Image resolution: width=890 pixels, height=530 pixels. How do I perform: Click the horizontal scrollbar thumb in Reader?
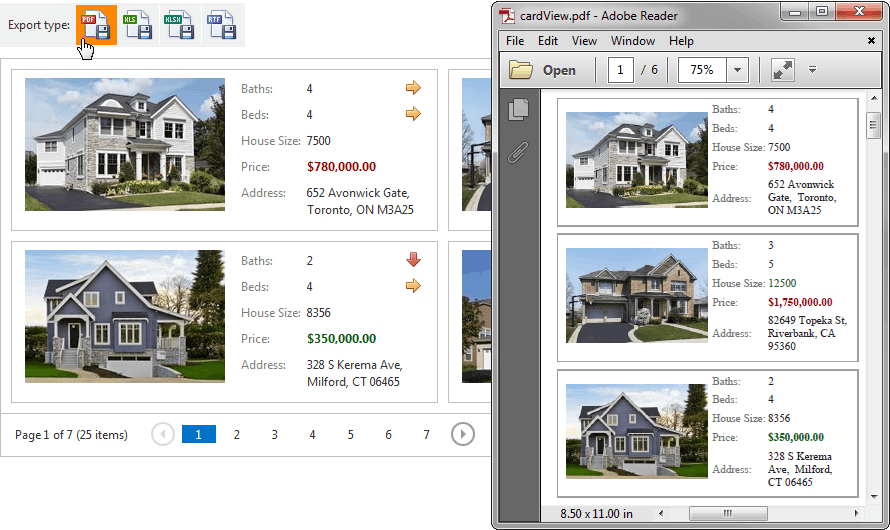(728, 513)
